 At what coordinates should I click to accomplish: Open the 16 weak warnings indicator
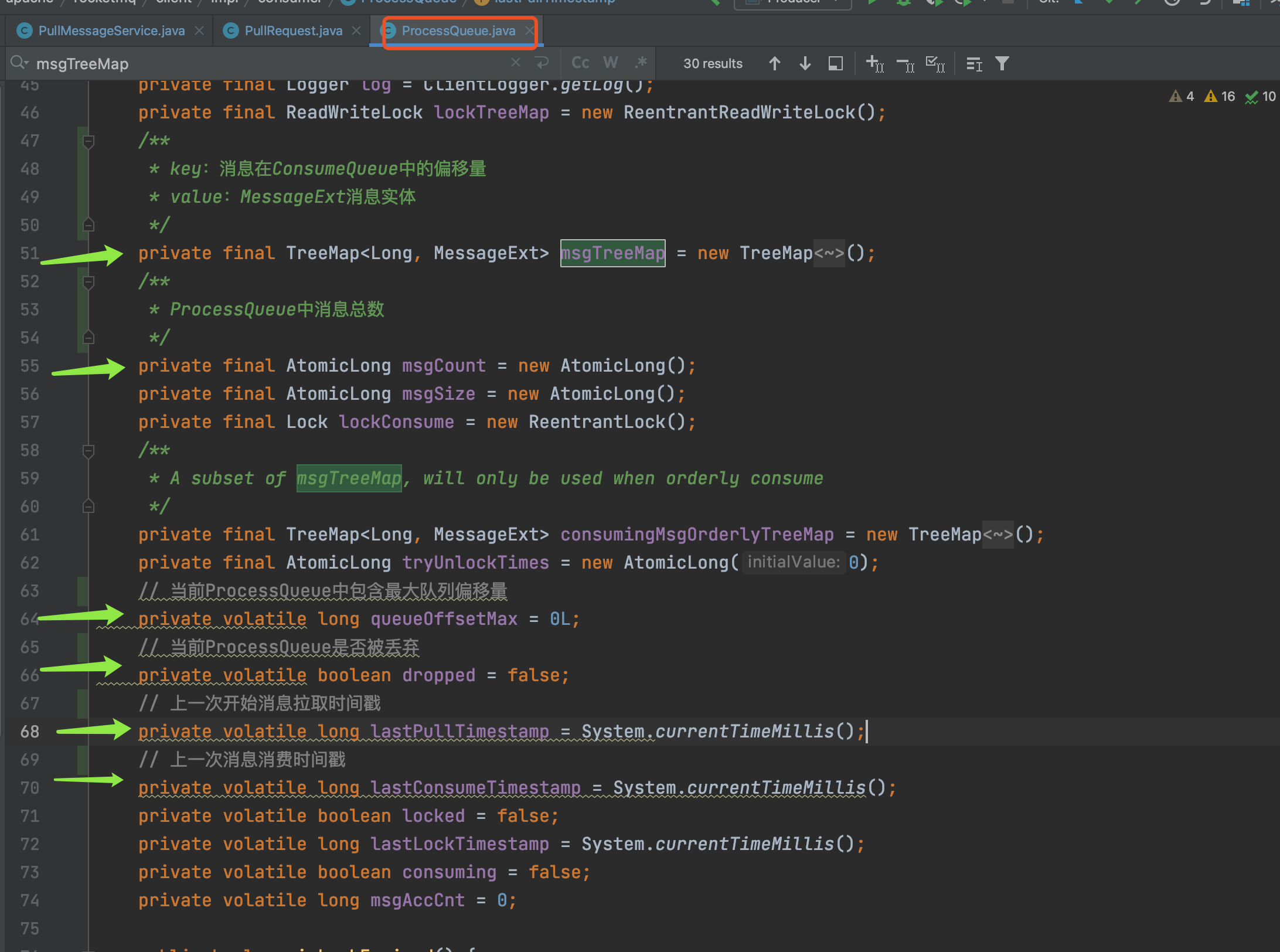[1220, 96]
